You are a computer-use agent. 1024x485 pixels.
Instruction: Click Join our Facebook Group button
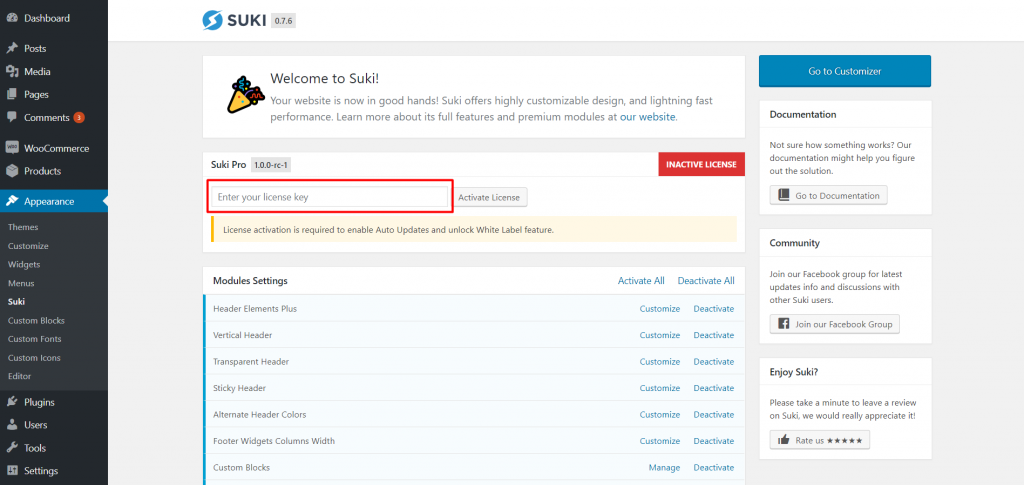(x=835, y=324)
